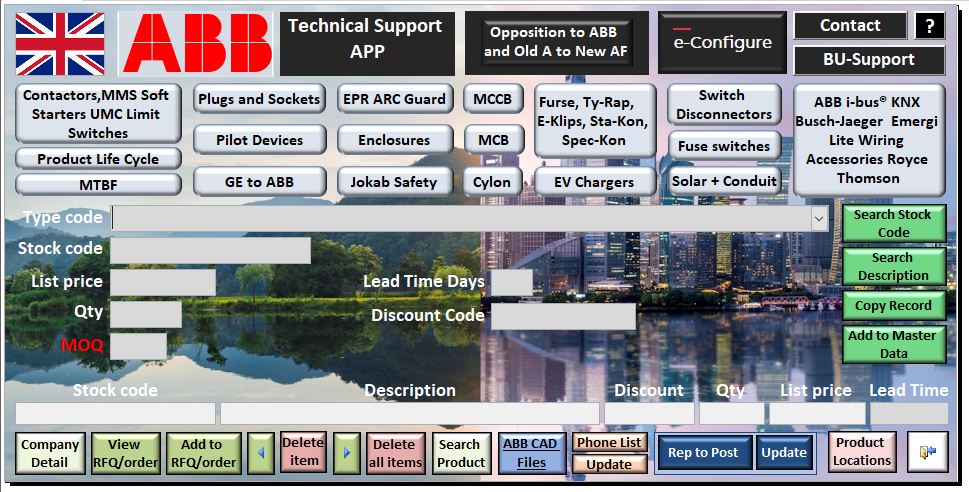
Task: Click the MOQ input field
Action: 139,346
